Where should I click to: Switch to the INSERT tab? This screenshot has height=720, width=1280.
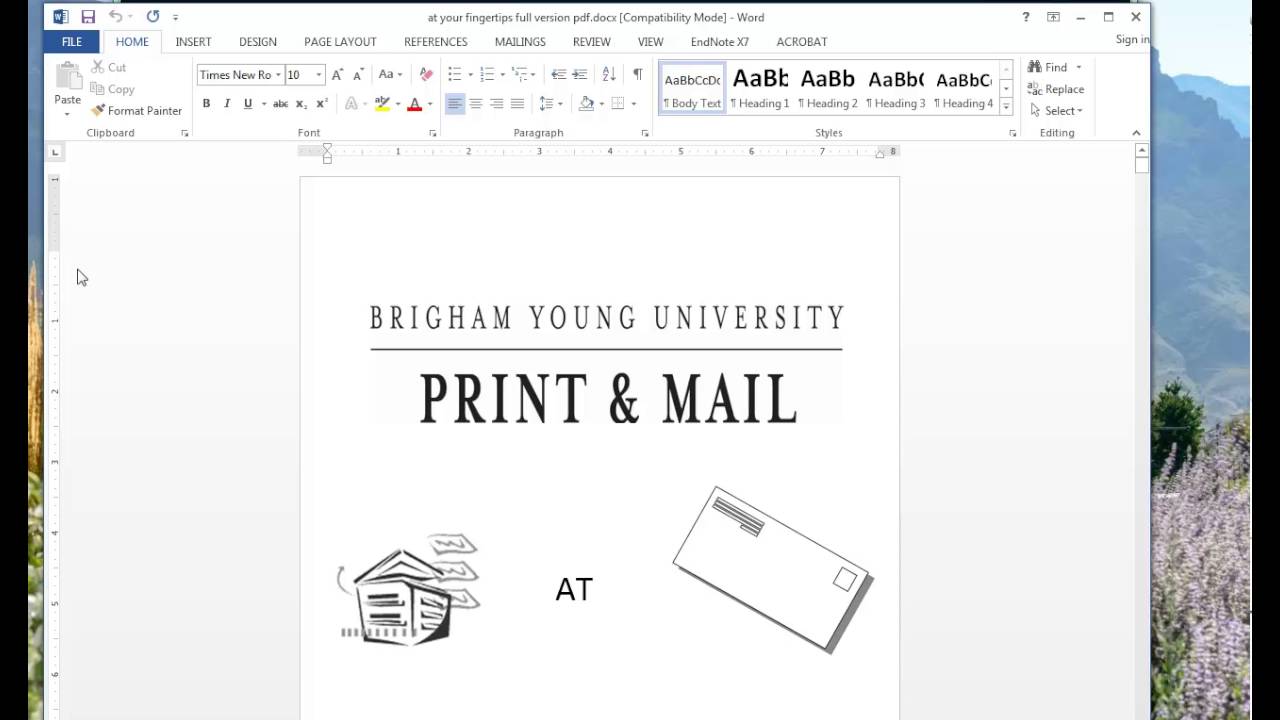coord(193,42)
